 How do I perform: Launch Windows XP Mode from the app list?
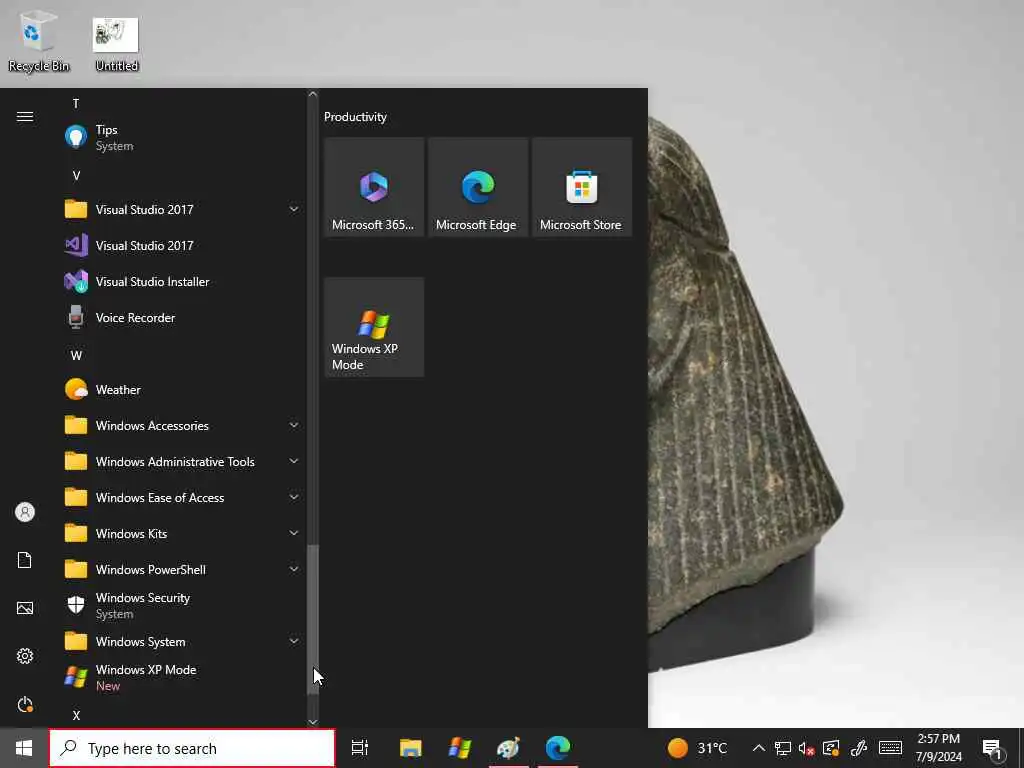pos(182,677)
